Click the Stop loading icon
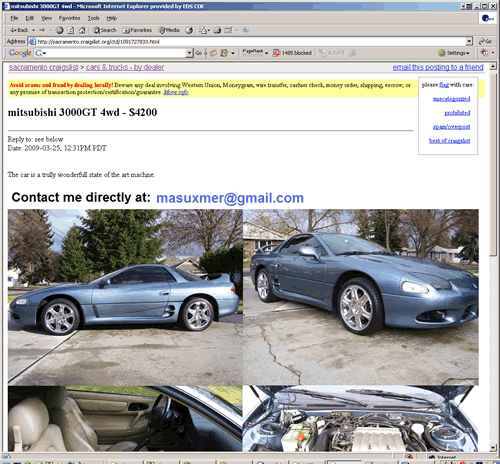 (60, 30)
